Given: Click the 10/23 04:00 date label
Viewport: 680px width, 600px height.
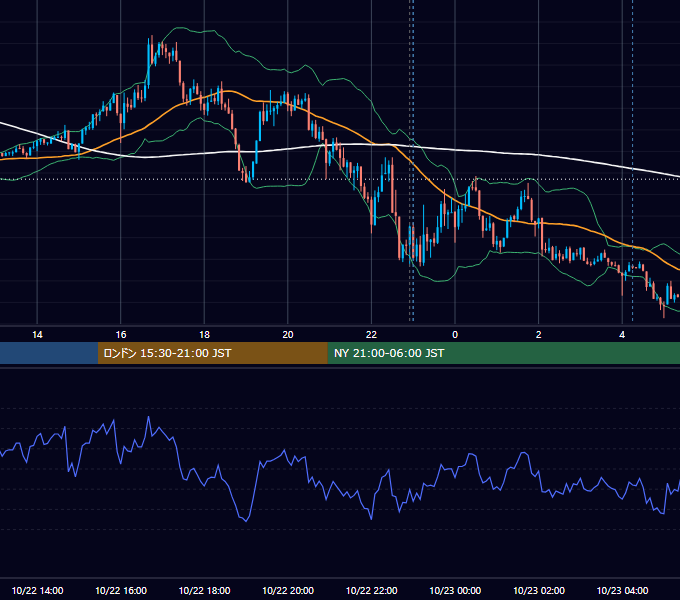Looking at the screenshot, I should point(622,590).
